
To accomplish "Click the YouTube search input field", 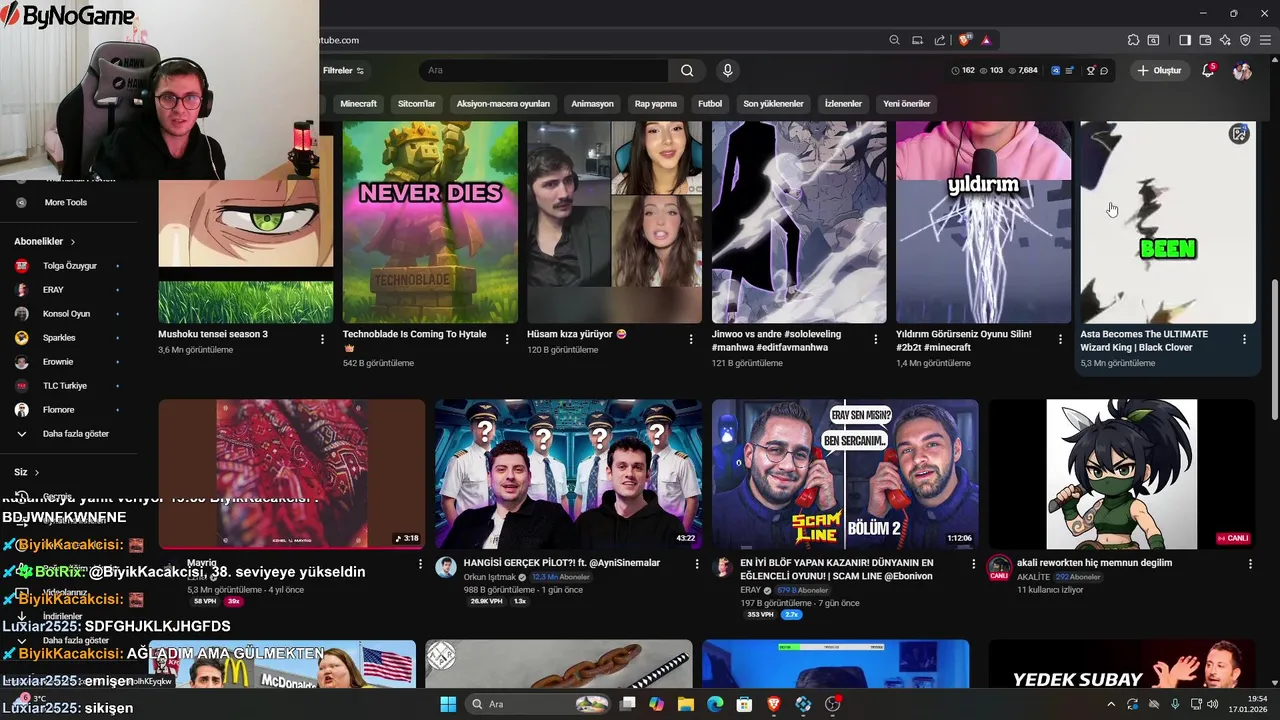I will pos(544,70).
